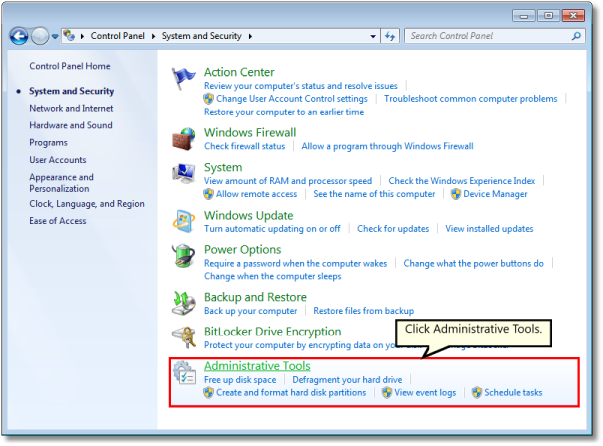Select System and Security breadcrumb

pyautogui.click(x=201, y=36)
